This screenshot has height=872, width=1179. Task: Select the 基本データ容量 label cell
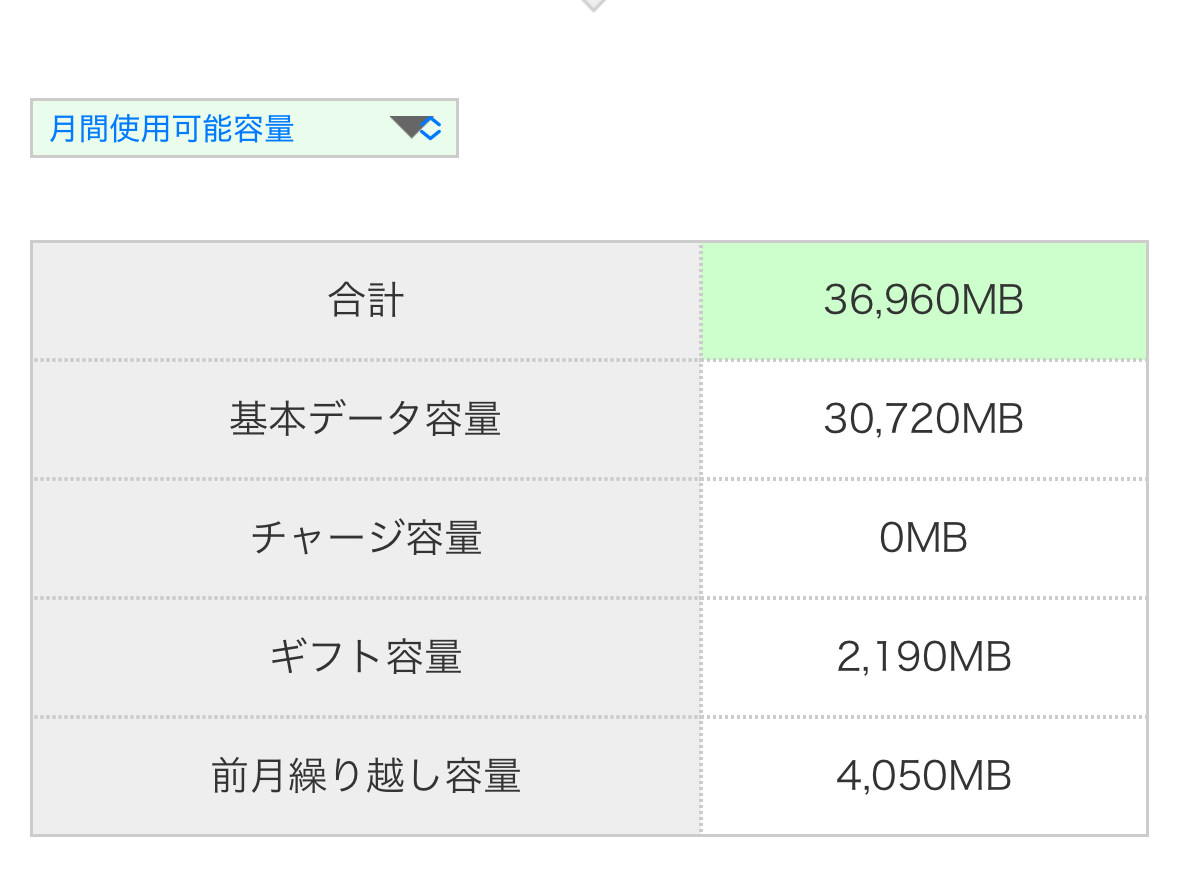366,420
